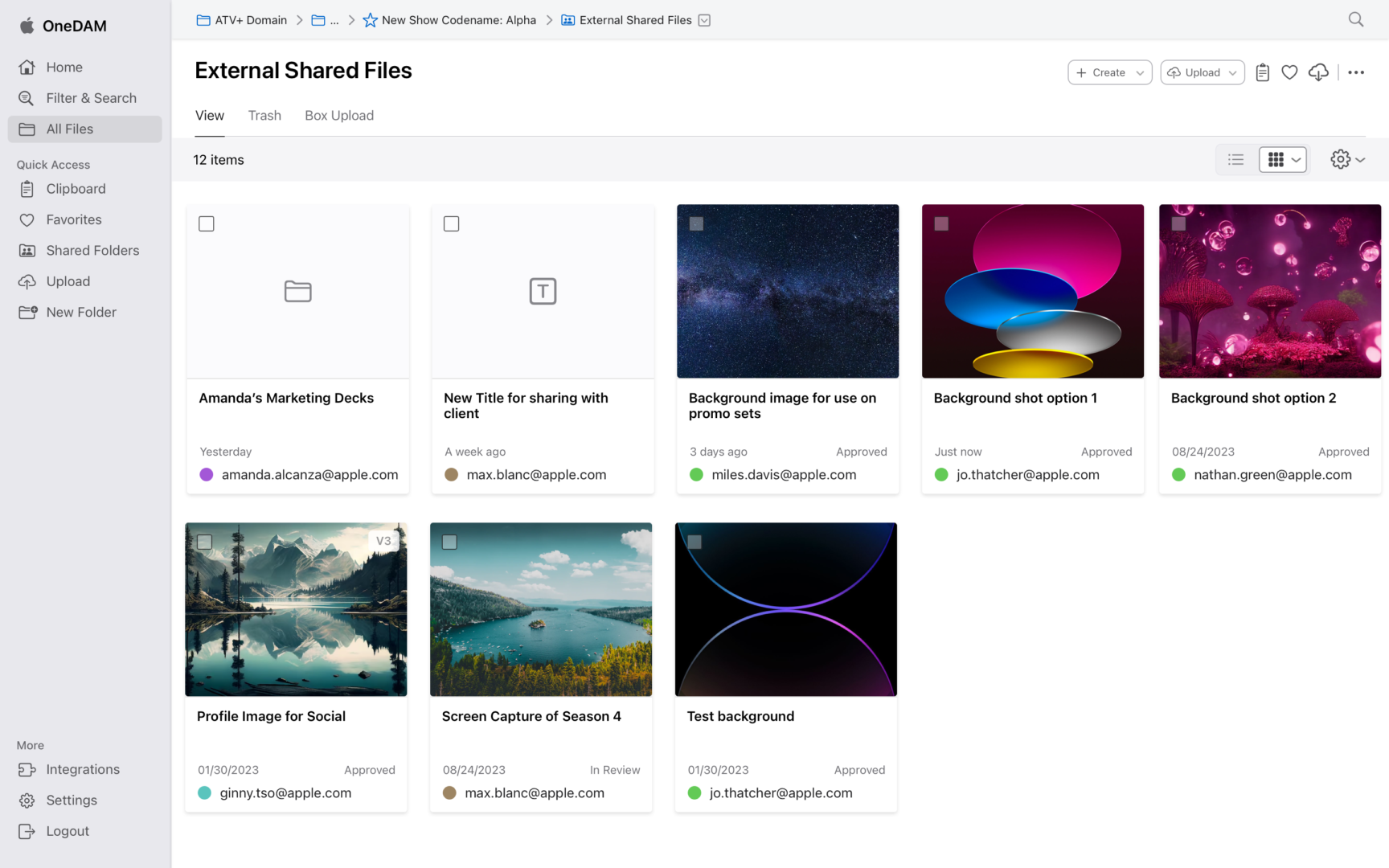
Task: Open Shared Folders in Quick Access
Action: 92,251
